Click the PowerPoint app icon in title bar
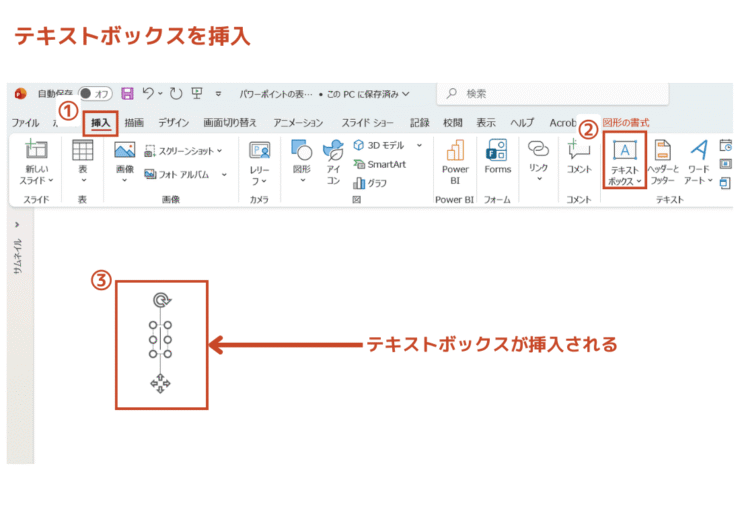 tap(20, 93)
